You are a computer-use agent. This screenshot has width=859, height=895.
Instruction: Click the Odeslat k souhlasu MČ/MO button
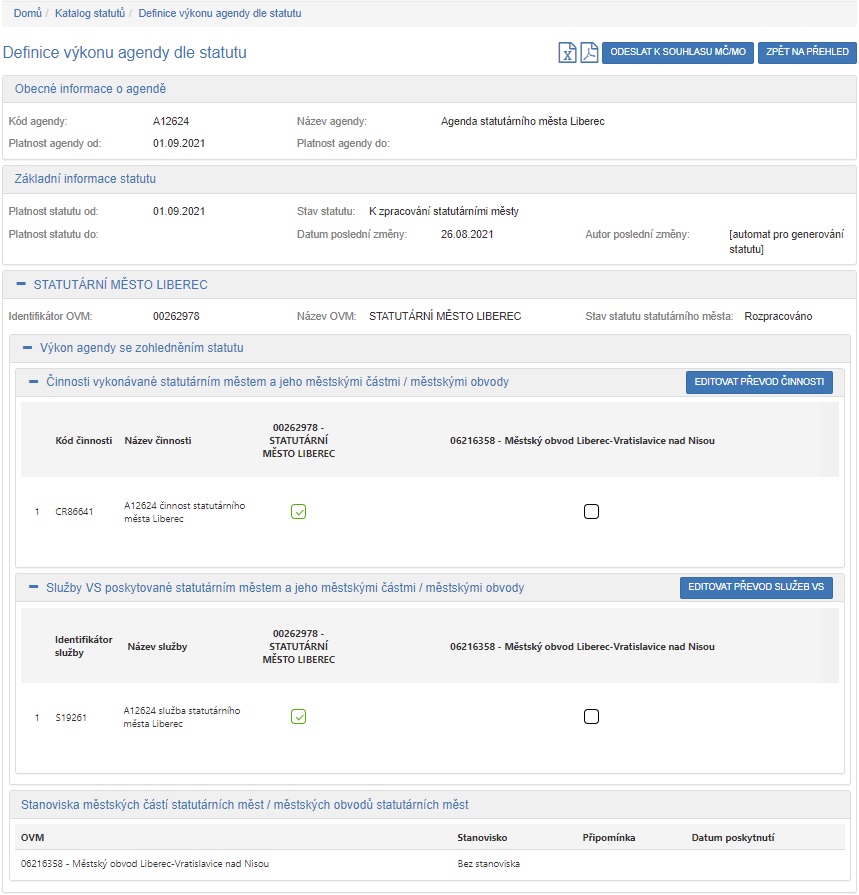[678, 52]
